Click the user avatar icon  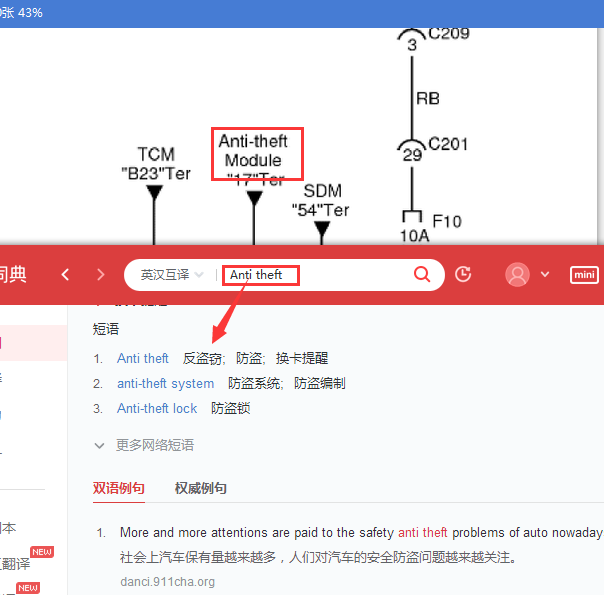(517, 275)
